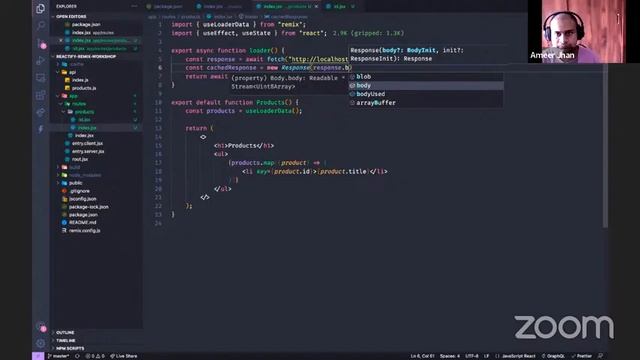Expand the Timeline panel
The width and height of the screenshot is (640, 360).
[66, 340]
